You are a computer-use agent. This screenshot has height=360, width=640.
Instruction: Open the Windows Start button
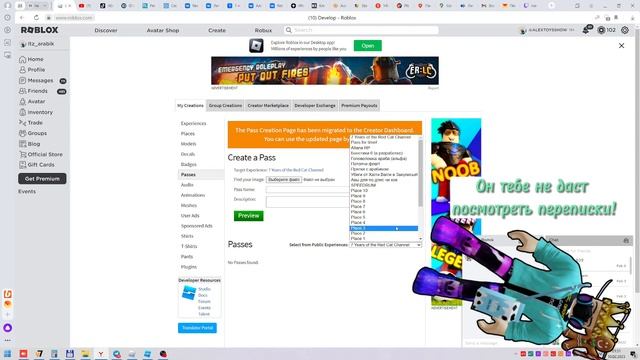tap(7, 354)
